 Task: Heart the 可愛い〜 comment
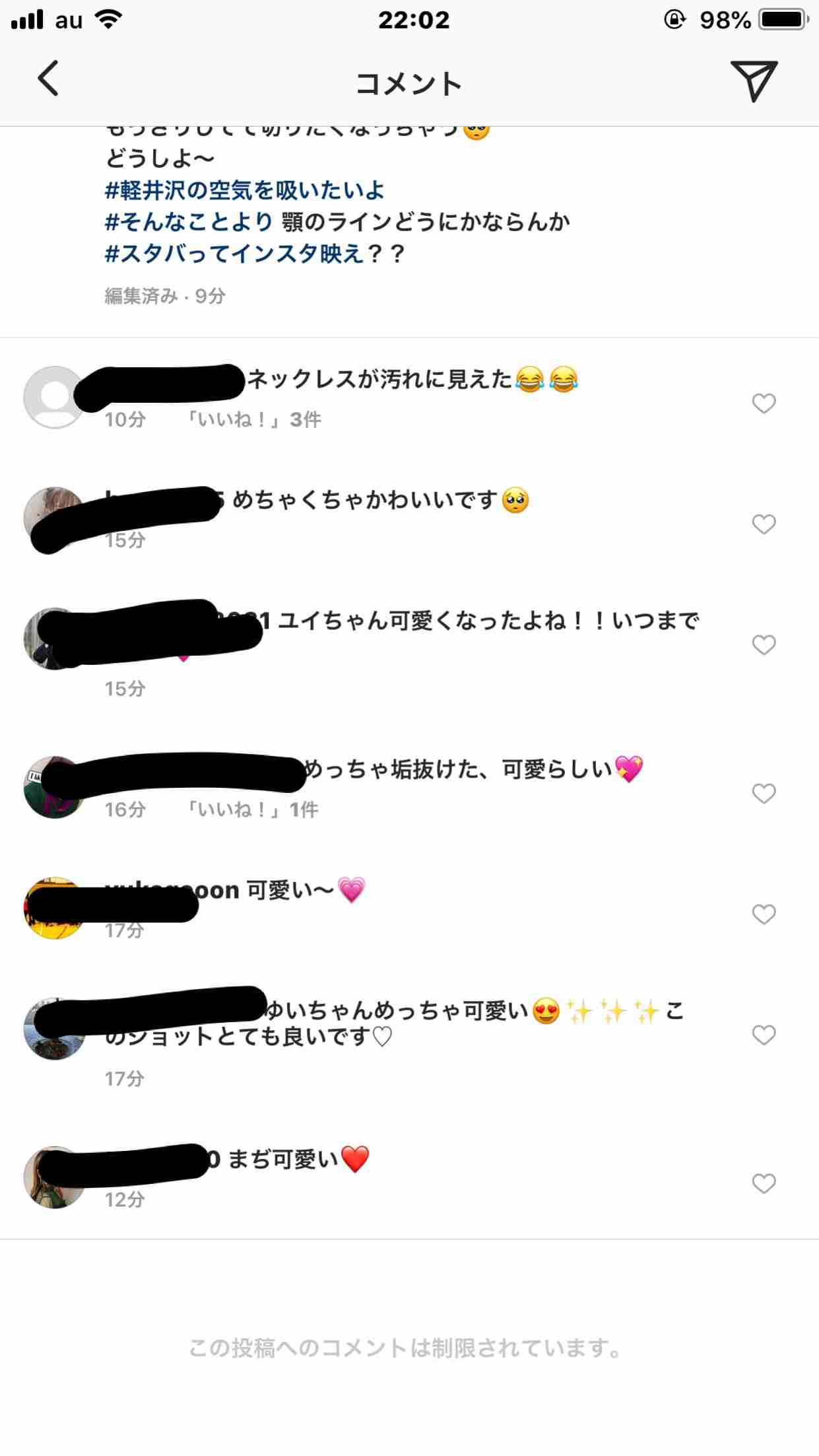point(764,914)
